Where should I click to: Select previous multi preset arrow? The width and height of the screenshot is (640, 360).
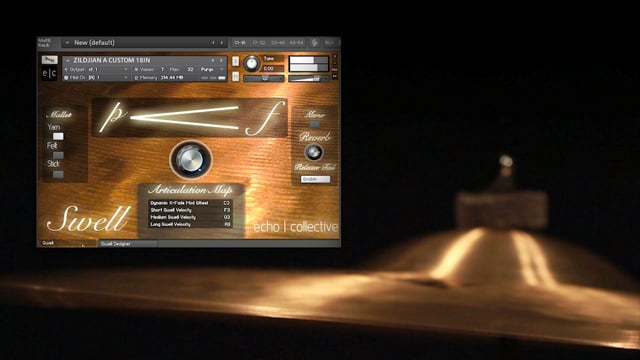coord(213,42)
